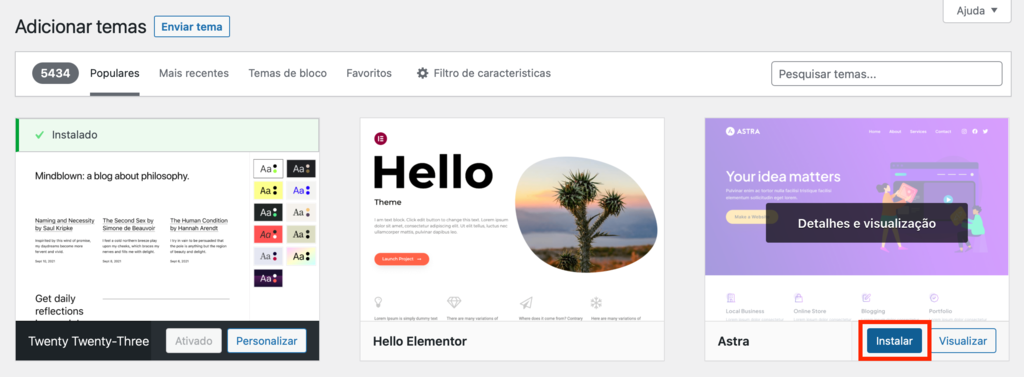Open the Twenty Twenty-Three theme thumbnail

point(167,236)
